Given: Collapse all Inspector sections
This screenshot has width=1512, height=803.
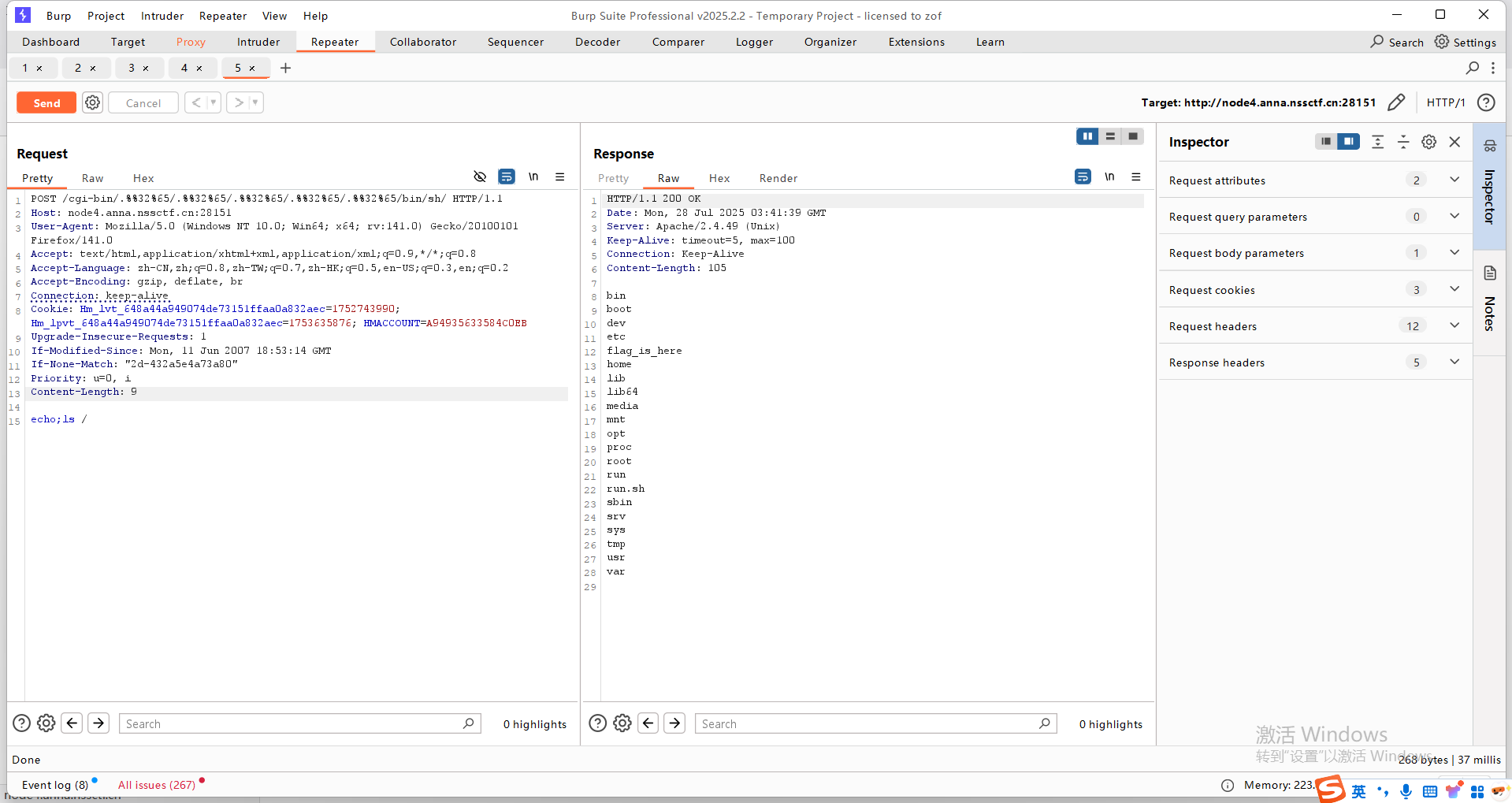Looking at the screenshot, I should tap(1403, 142).
